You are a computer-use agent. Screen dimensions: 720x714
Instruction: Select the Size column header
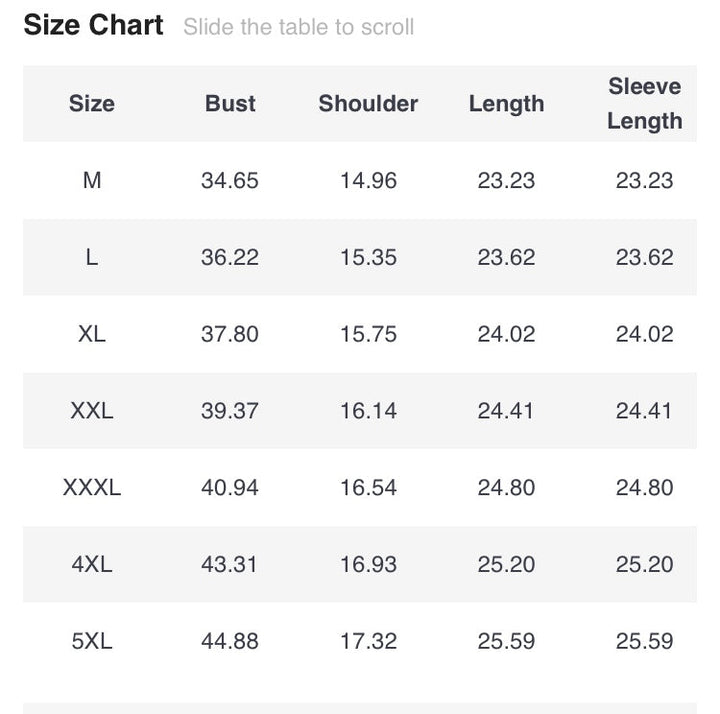[92, 104]
